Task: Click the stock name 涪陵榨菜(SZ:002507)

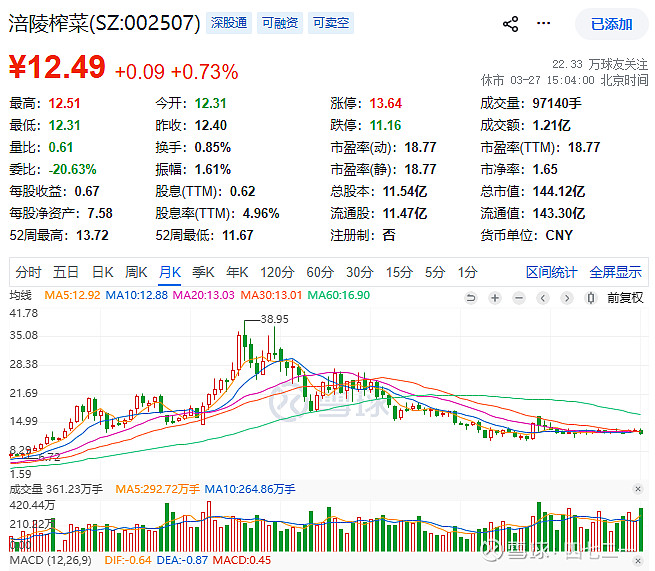Action: pyautogui.click(x=104, y=23)
